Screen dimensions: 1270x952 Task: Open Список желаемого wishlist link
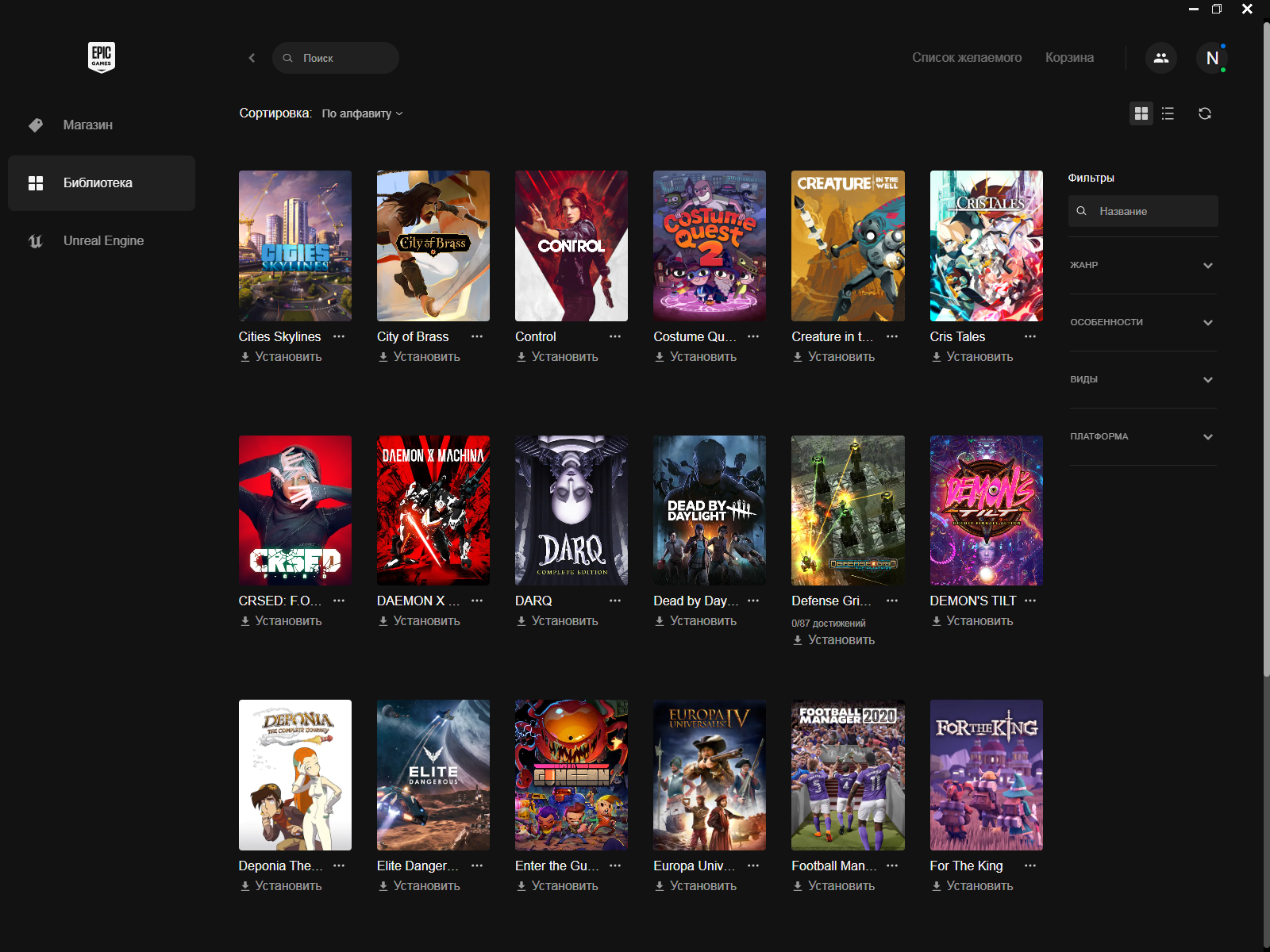(x=967, y=58)
